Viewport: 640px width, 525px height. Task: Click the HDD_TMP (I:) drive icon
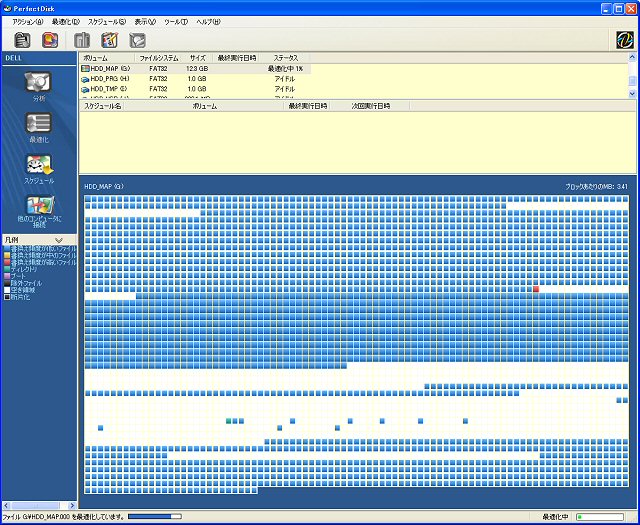pos(85,89)
